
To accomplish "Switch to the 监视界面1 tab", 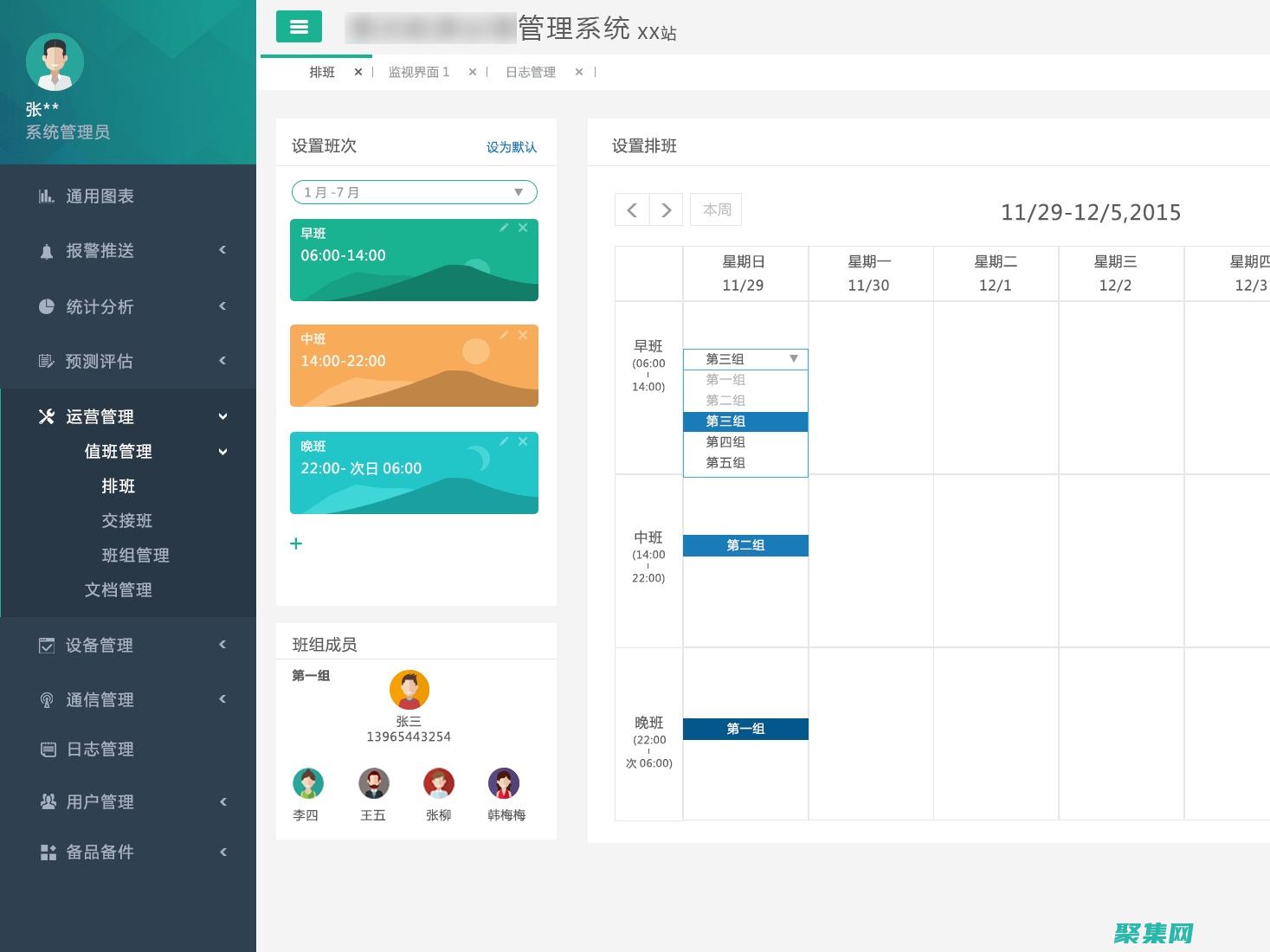I will 419,72.
